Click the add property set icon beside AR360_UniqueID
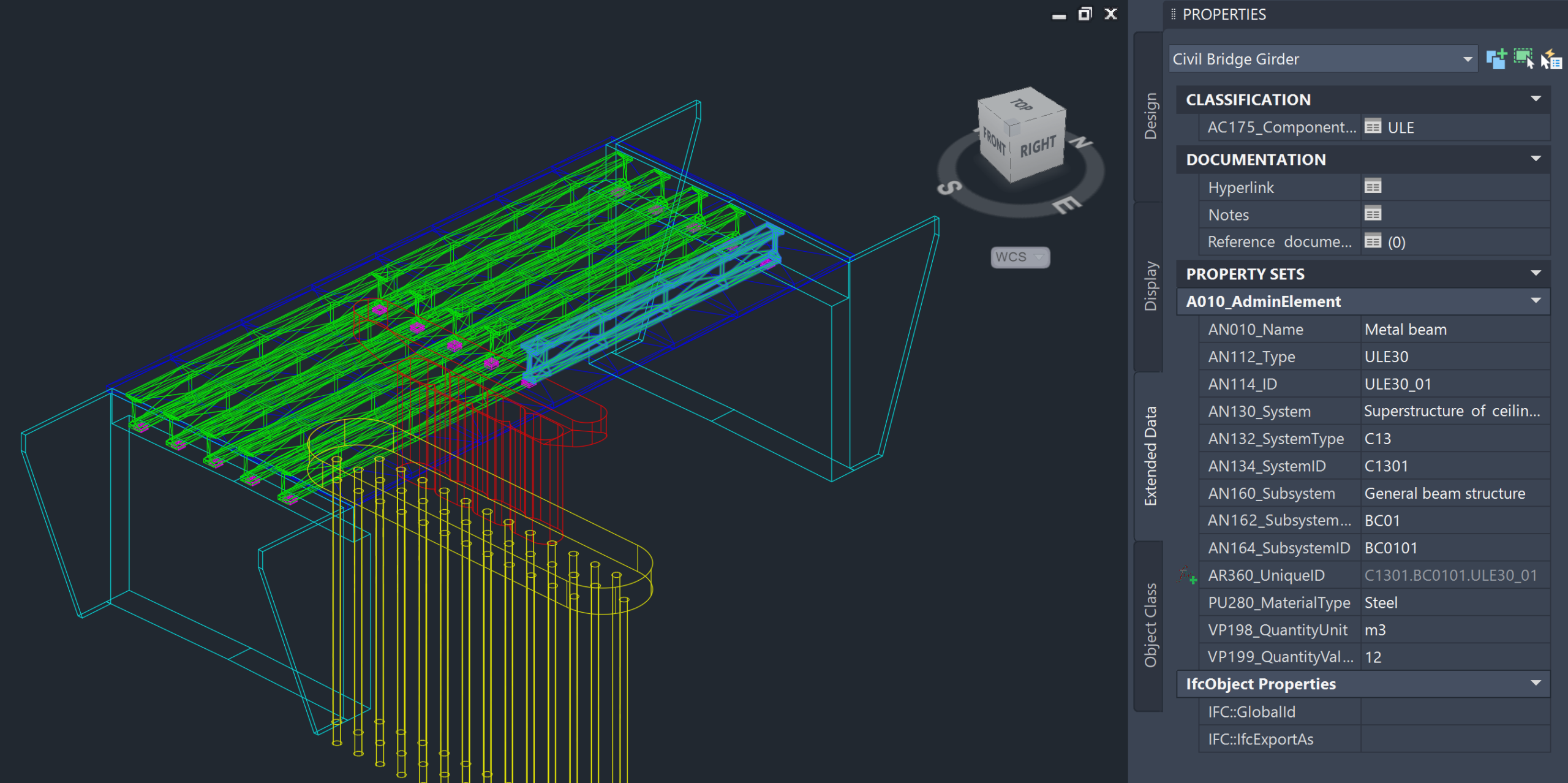 click(1188, 575)
